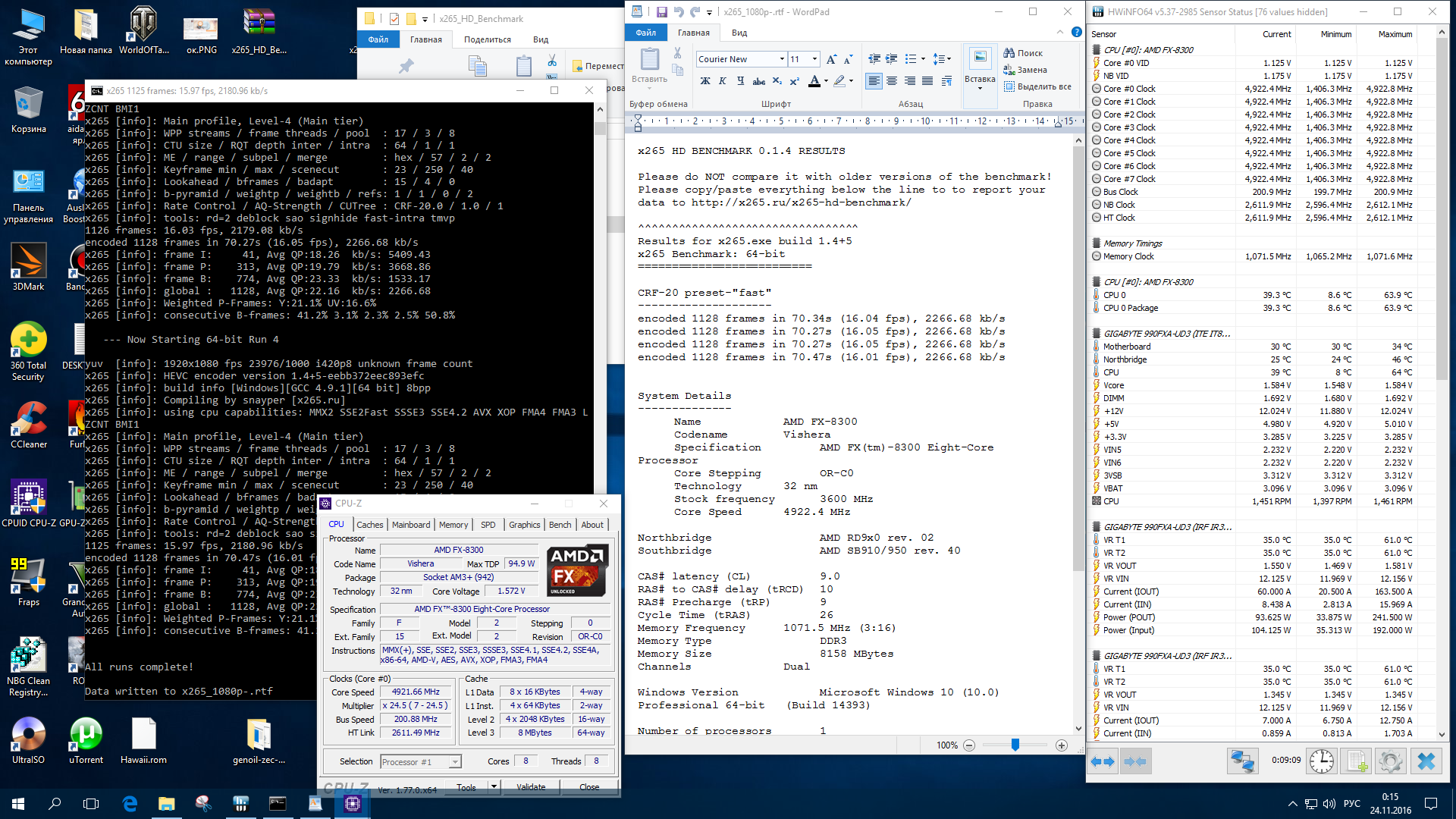Screen dimensions: 1456x819
Task: Switch to CPU-Z Memory tab
Action: tap(453, 525)
